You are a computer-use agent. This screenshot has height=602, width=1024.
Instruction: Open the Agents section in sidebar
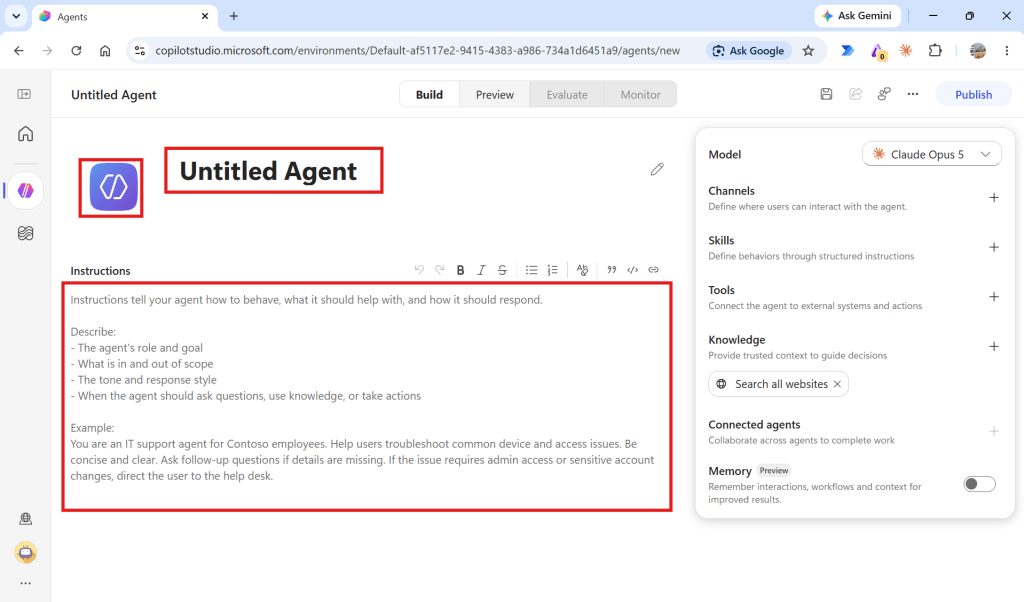[x=25, y=191]
